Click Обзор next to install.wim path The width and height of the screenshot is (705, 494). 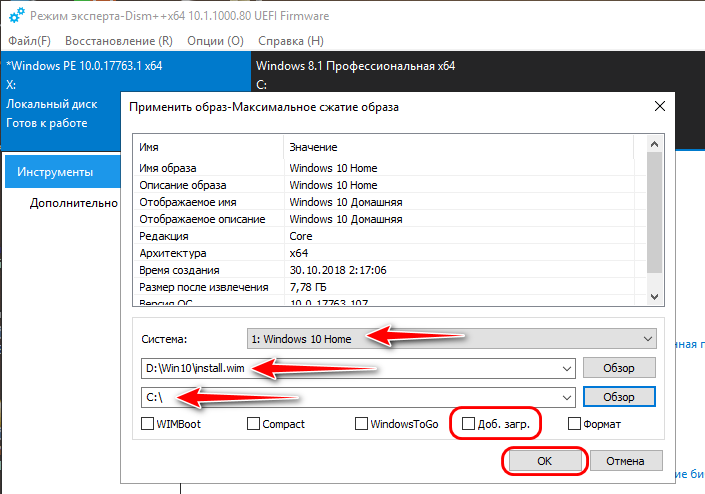[x=619, y=368]
